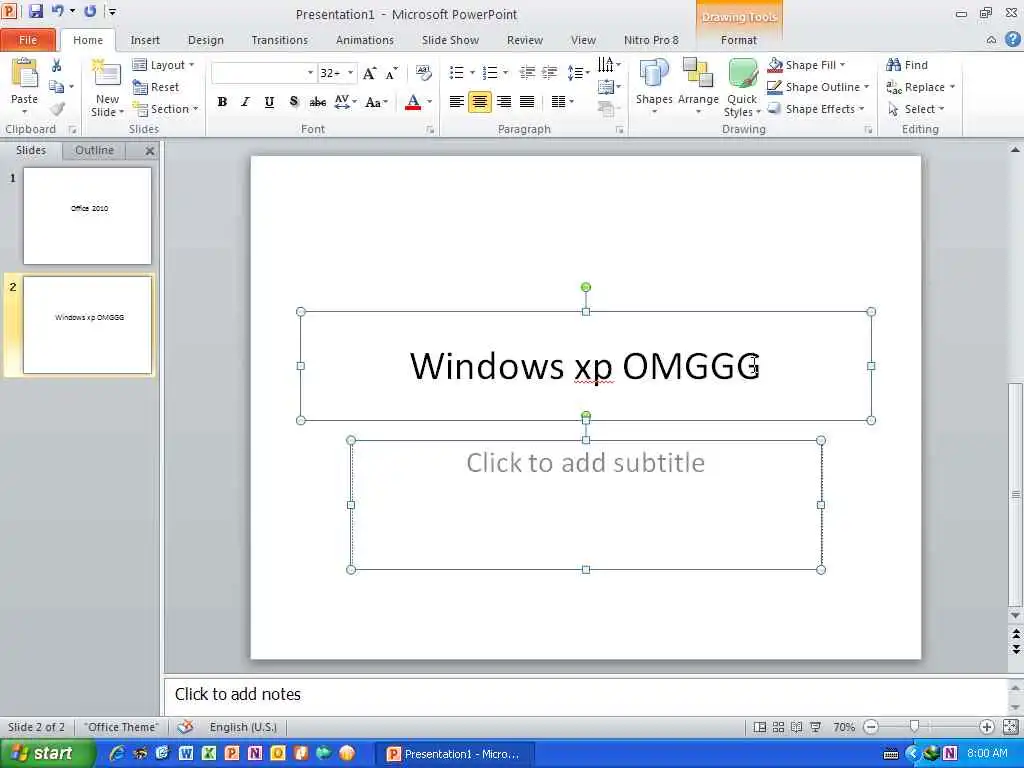Expand the Section dropdown
Viewport: 1024px width, 768px height.
click(166, 109)
